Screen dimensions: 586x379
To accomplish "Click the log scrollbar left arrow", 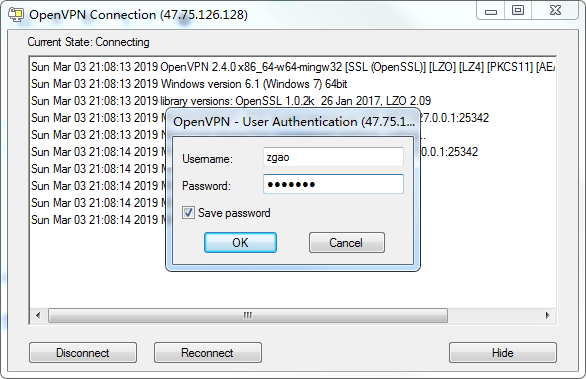I will (38, 315).
